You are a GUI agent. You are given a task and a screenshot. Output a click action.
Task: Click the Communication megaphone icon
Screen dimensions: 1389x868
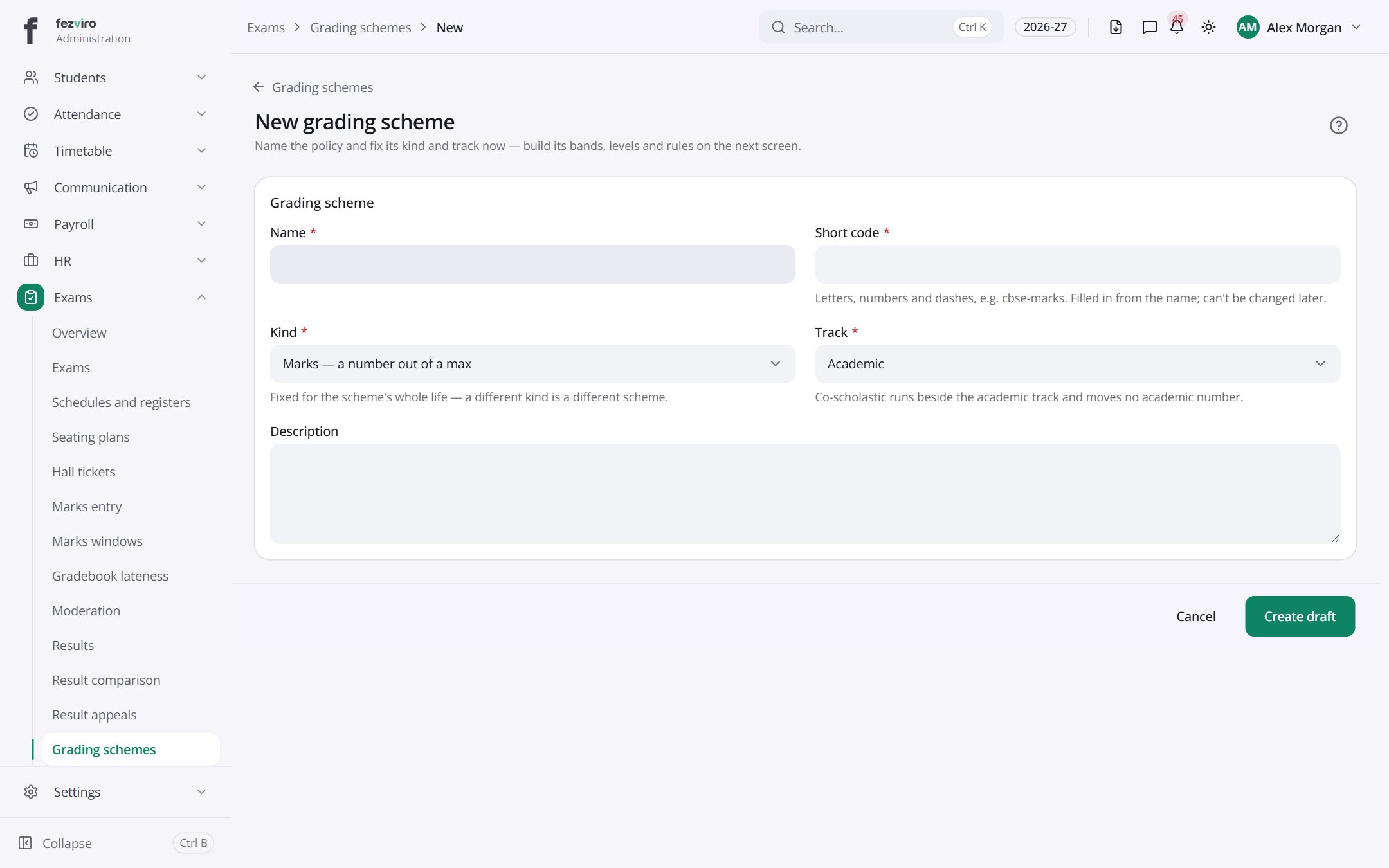[x=31, y=188]
